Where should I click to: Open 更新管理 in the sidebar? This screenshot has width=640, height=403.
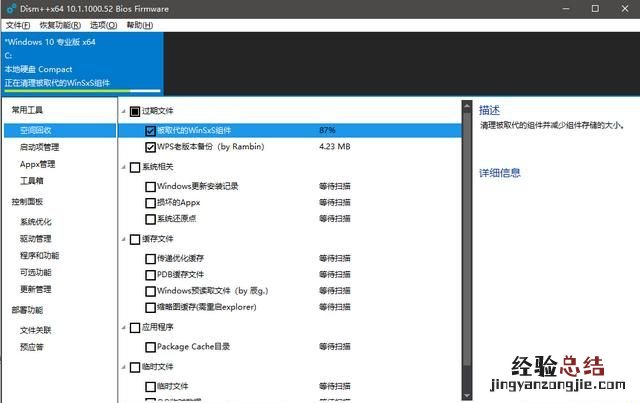pos(36,289)
